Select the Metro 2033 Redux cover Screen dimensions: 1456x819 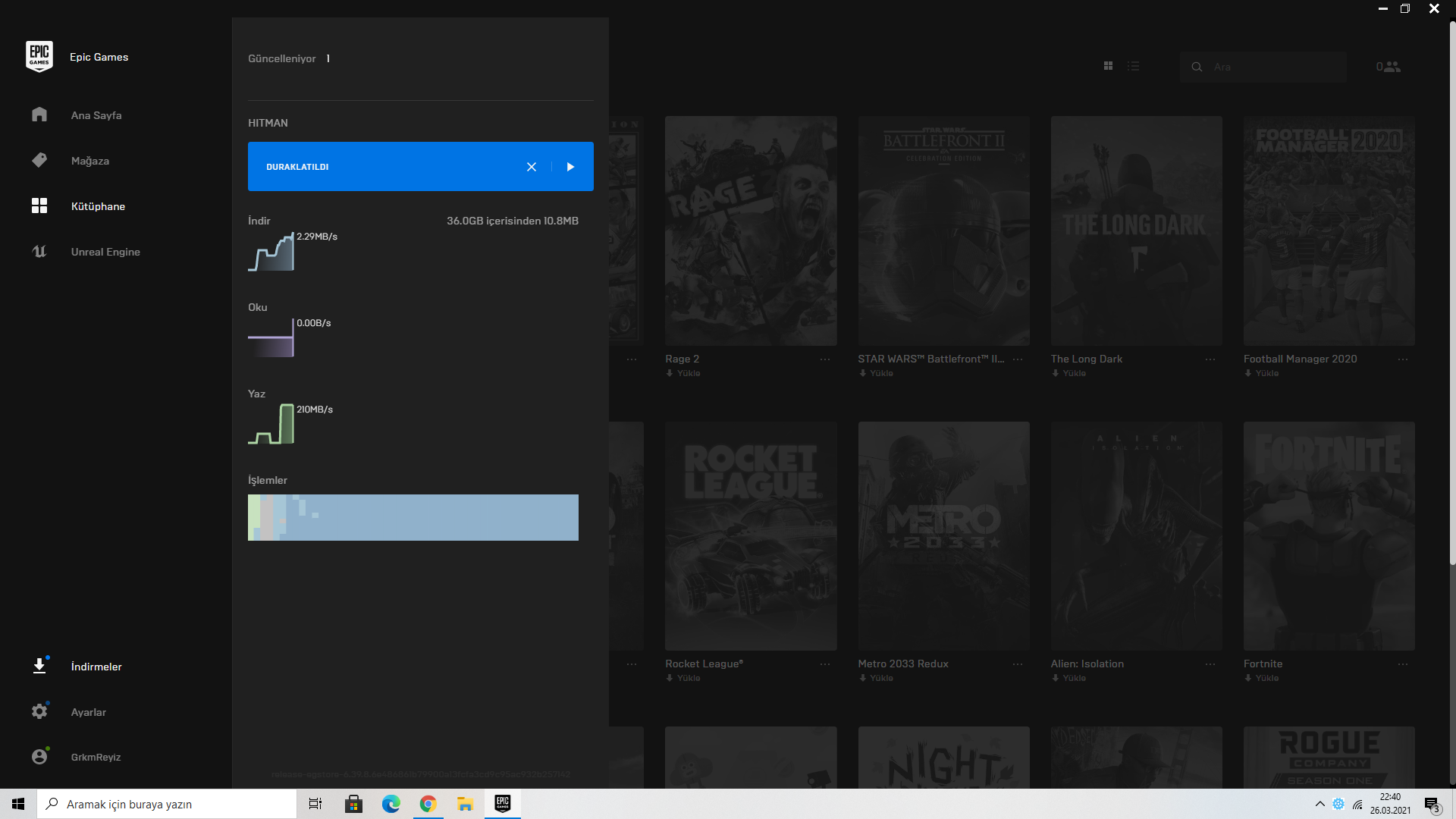pyautogui.click(x=943, y=535)
